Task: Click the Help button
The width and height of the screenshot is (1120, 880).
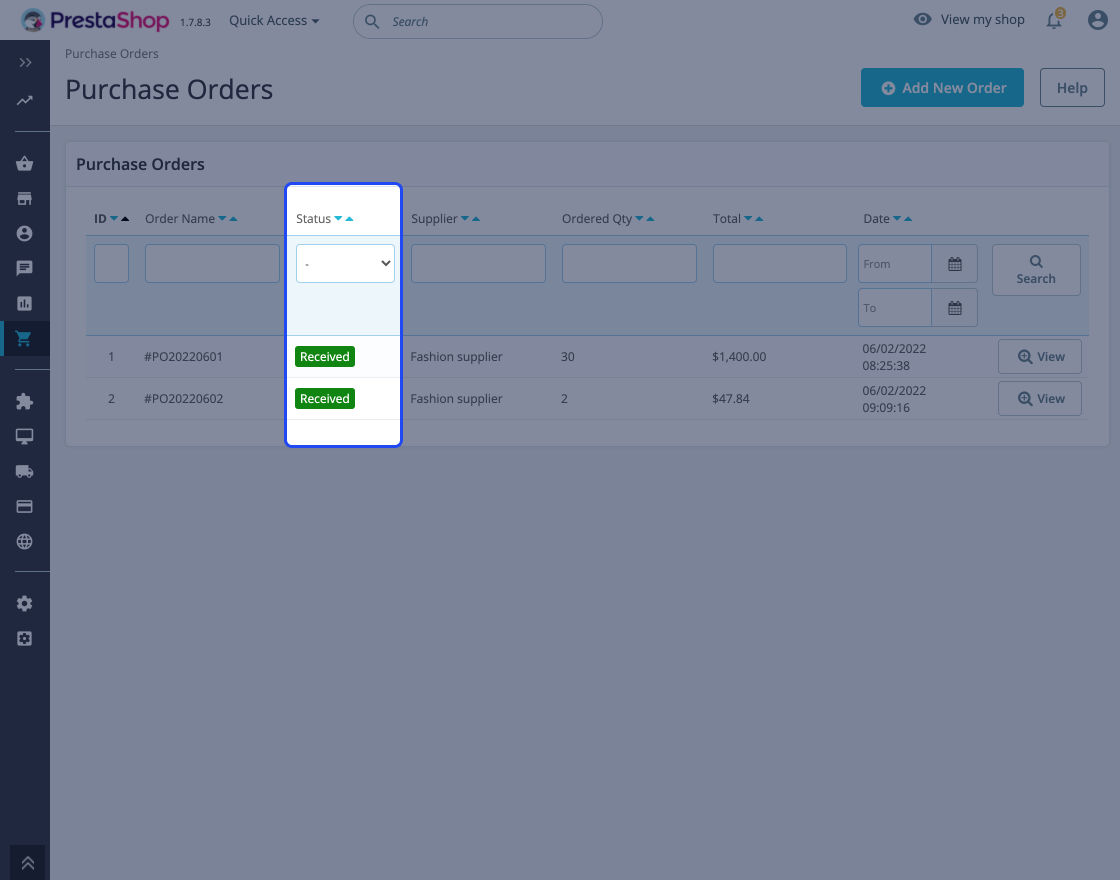Action: 1072,88
